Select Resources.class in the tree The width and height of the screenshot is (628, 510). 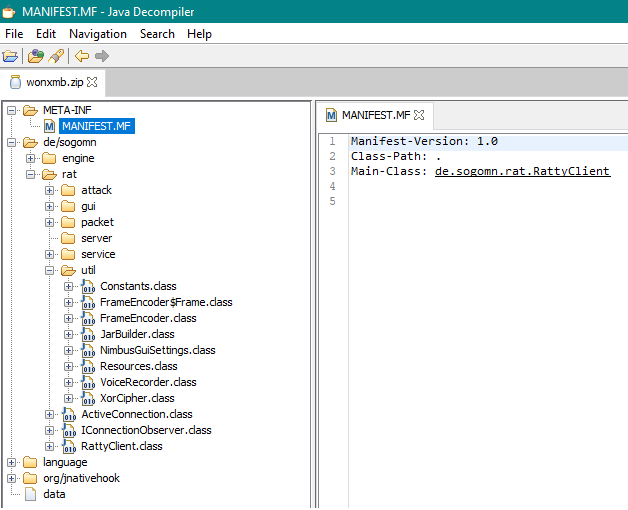tap(139, 367)
